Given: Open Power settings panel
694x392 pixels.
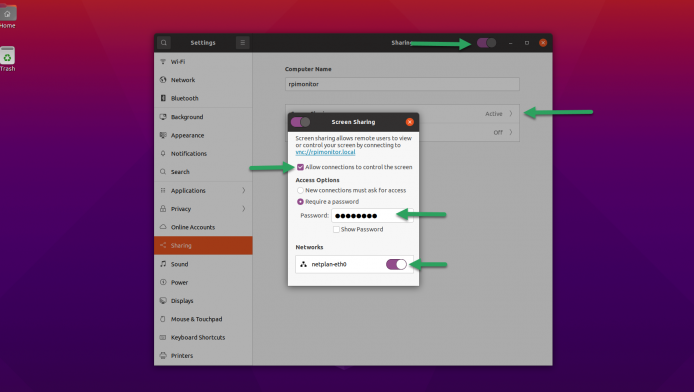Looking at the screenshot, I should point(203,282).
